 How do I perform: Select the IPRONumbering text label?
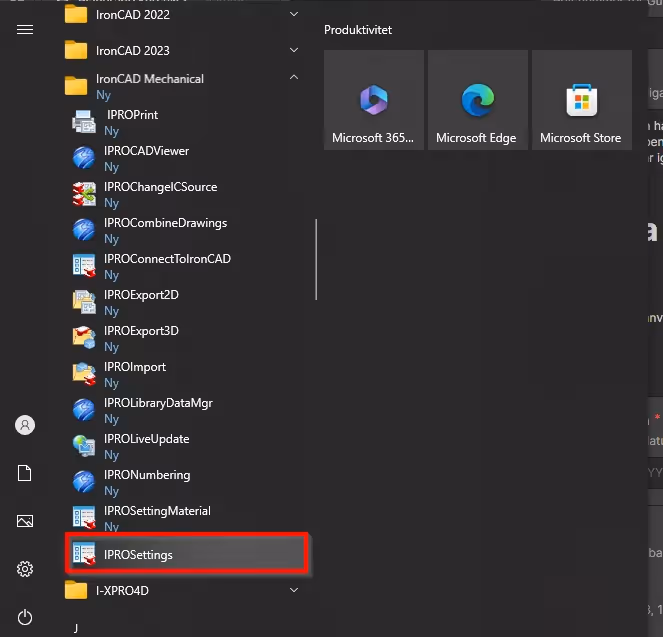click(x=147, y=475)
